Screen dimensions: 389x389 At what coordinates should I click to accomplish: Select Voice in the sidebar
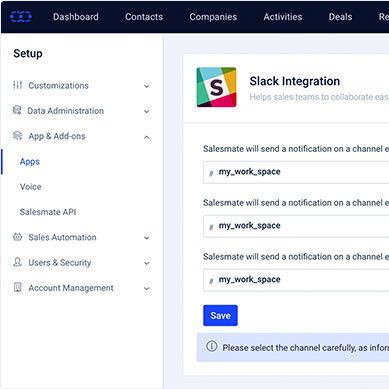point(31,187)
